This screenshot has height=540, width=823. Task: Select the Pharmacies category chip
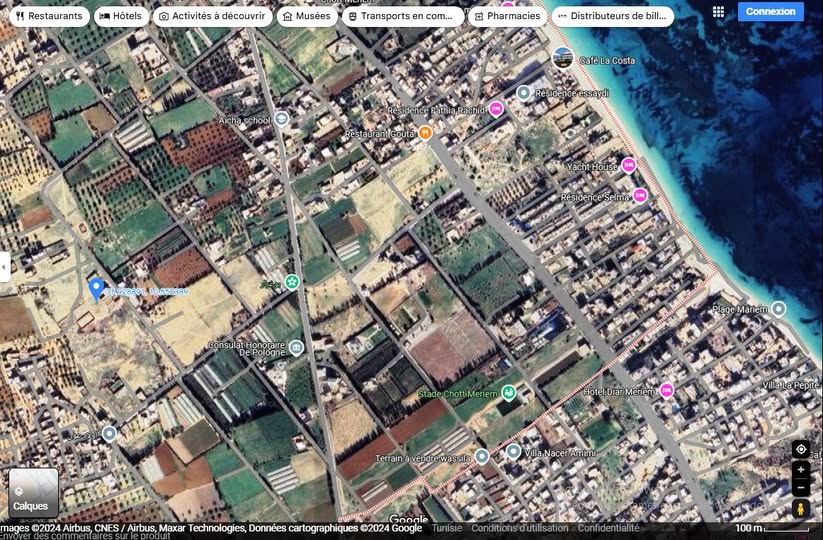click(x=507, y=16)
